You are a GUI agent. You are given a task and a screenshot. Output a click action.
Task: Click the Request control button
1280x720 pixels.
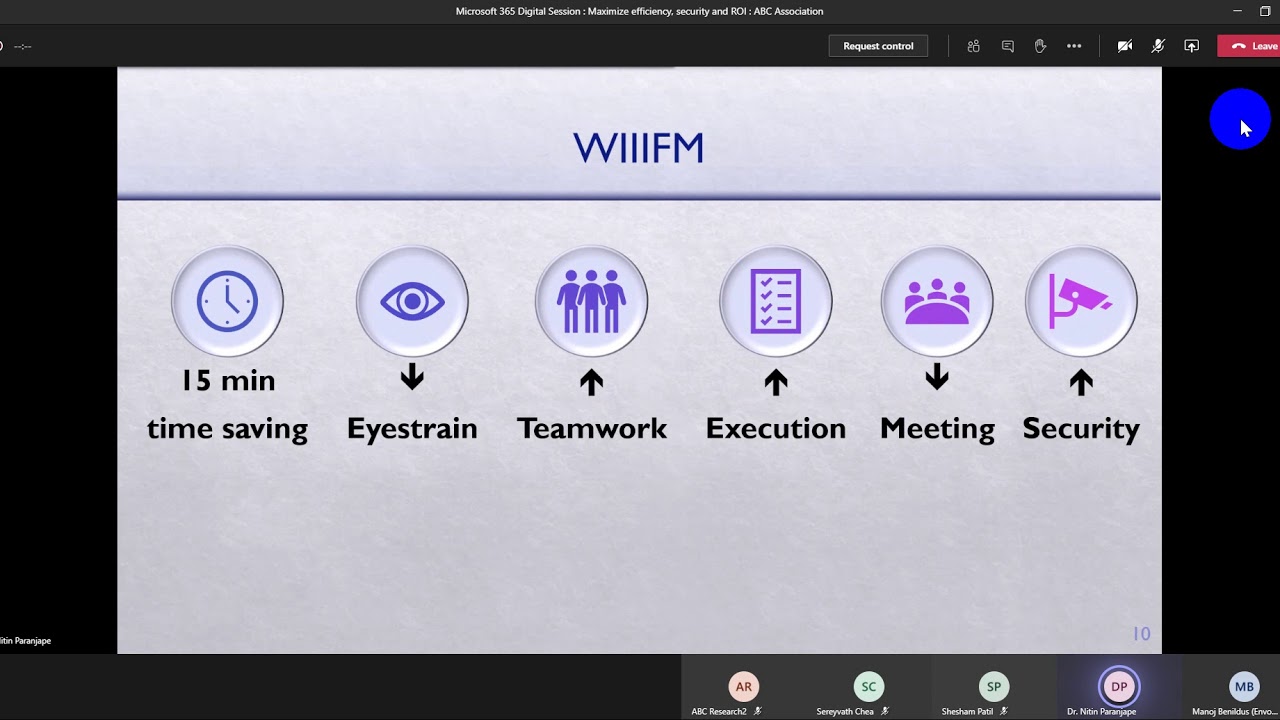tap(878, 46)
